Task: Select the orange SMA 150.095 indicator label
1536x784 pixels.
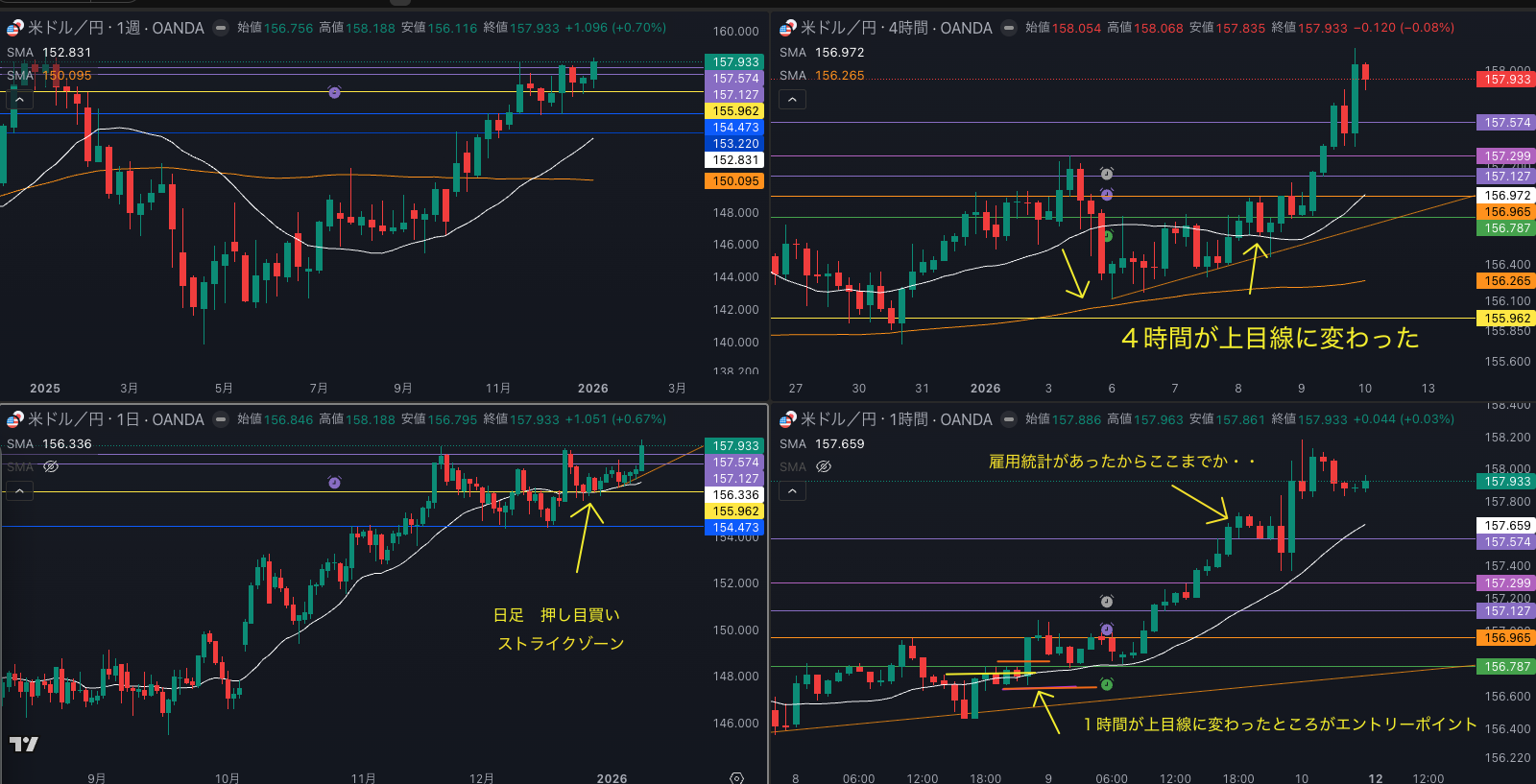Action: [x=50, y=76]
